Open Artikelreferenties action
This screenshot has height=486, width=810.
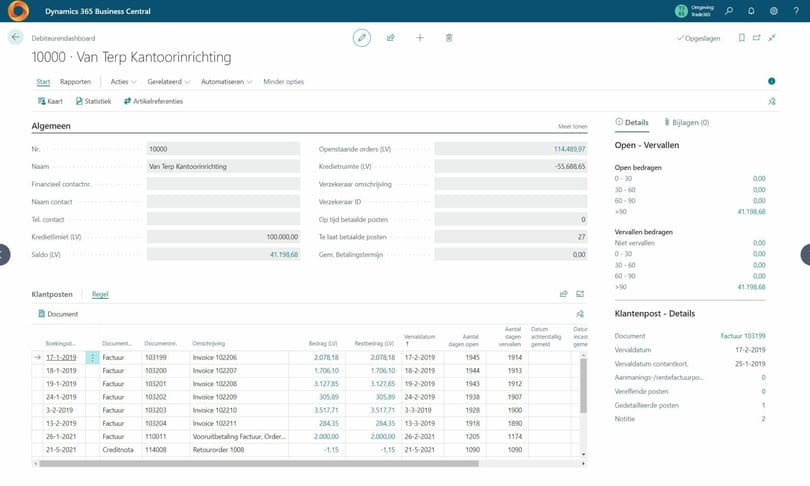pyautogui.click(x=153, y=101)
